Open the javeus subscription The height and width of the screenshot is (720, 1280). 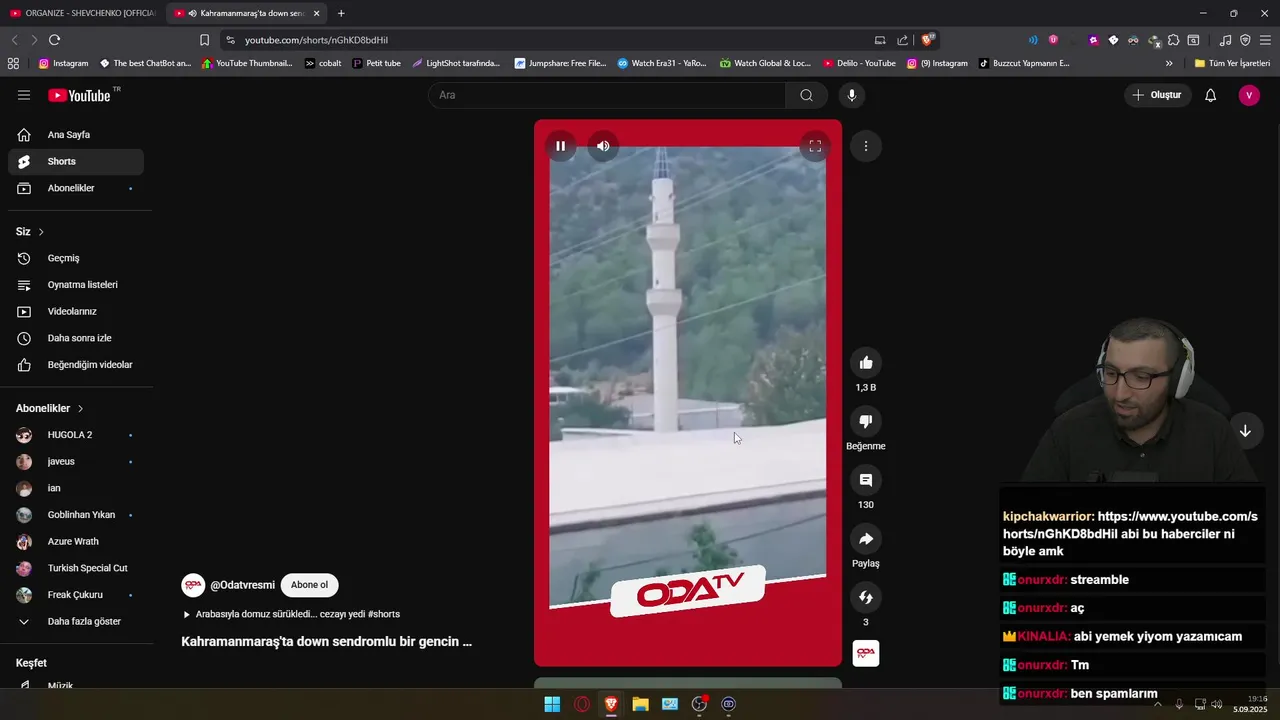[76, 461]
